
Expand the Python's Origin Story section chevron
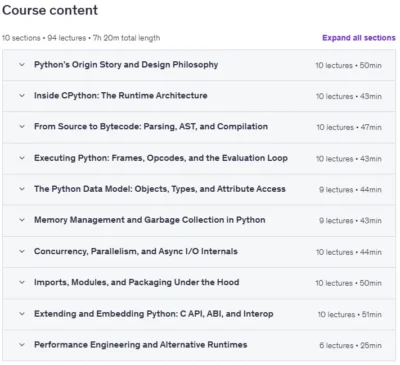point(22,65)
